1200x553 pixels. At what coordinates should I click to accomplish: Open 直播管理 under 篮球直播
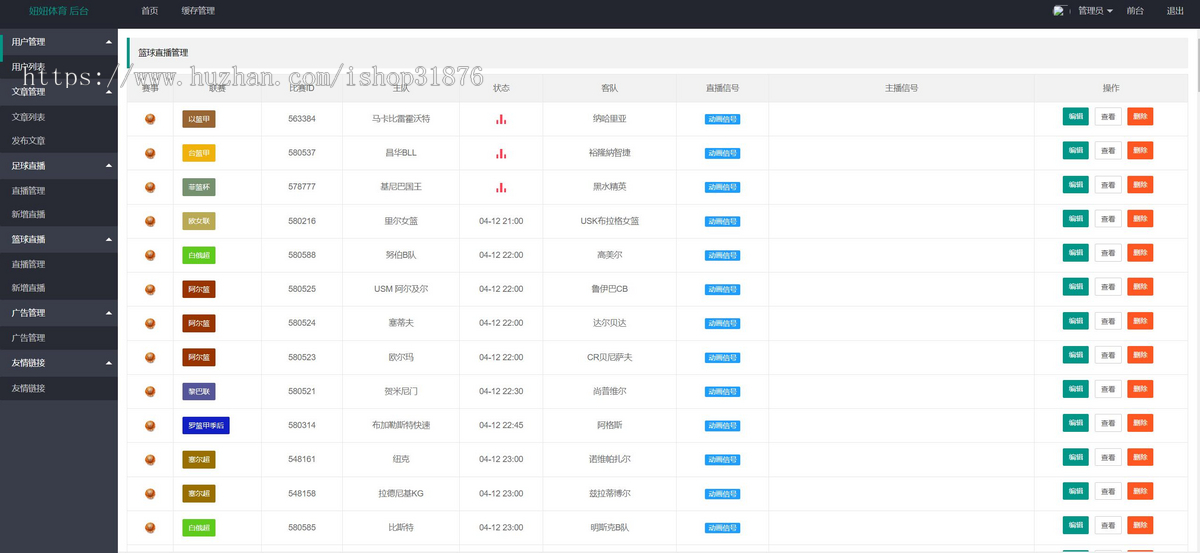59,264
